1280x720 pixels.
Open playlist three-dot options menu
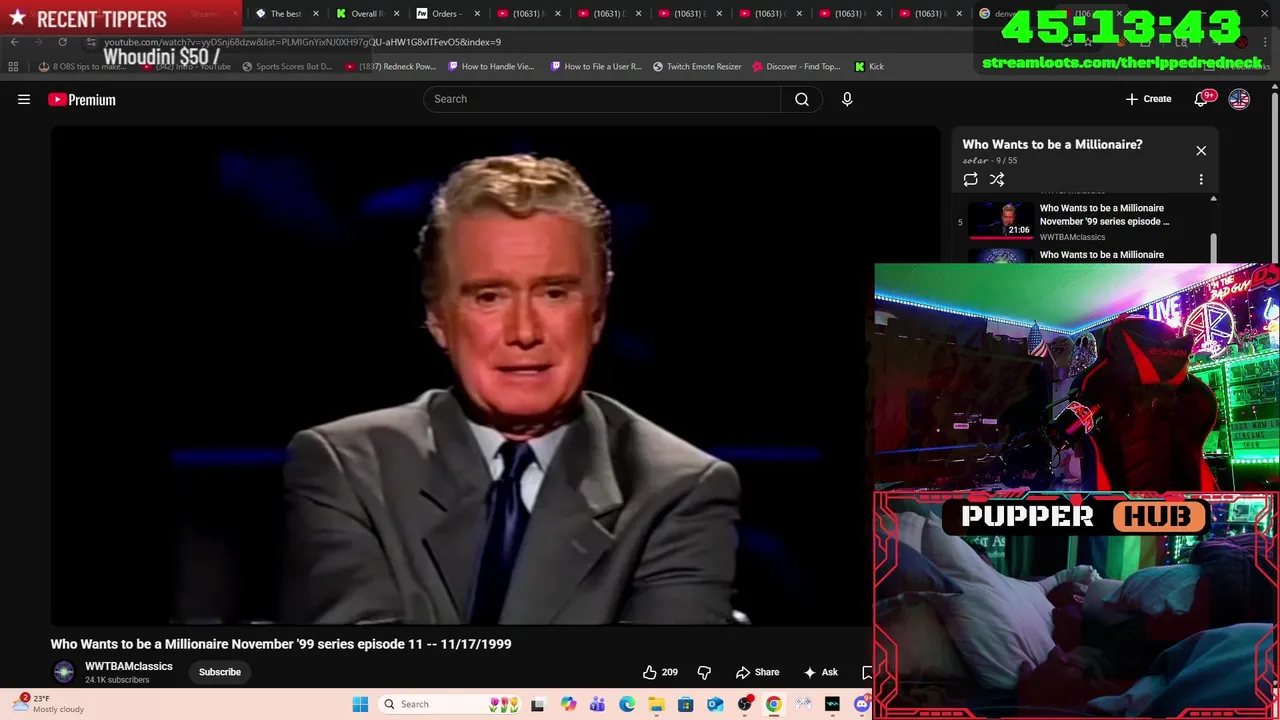click(1201, 179)
